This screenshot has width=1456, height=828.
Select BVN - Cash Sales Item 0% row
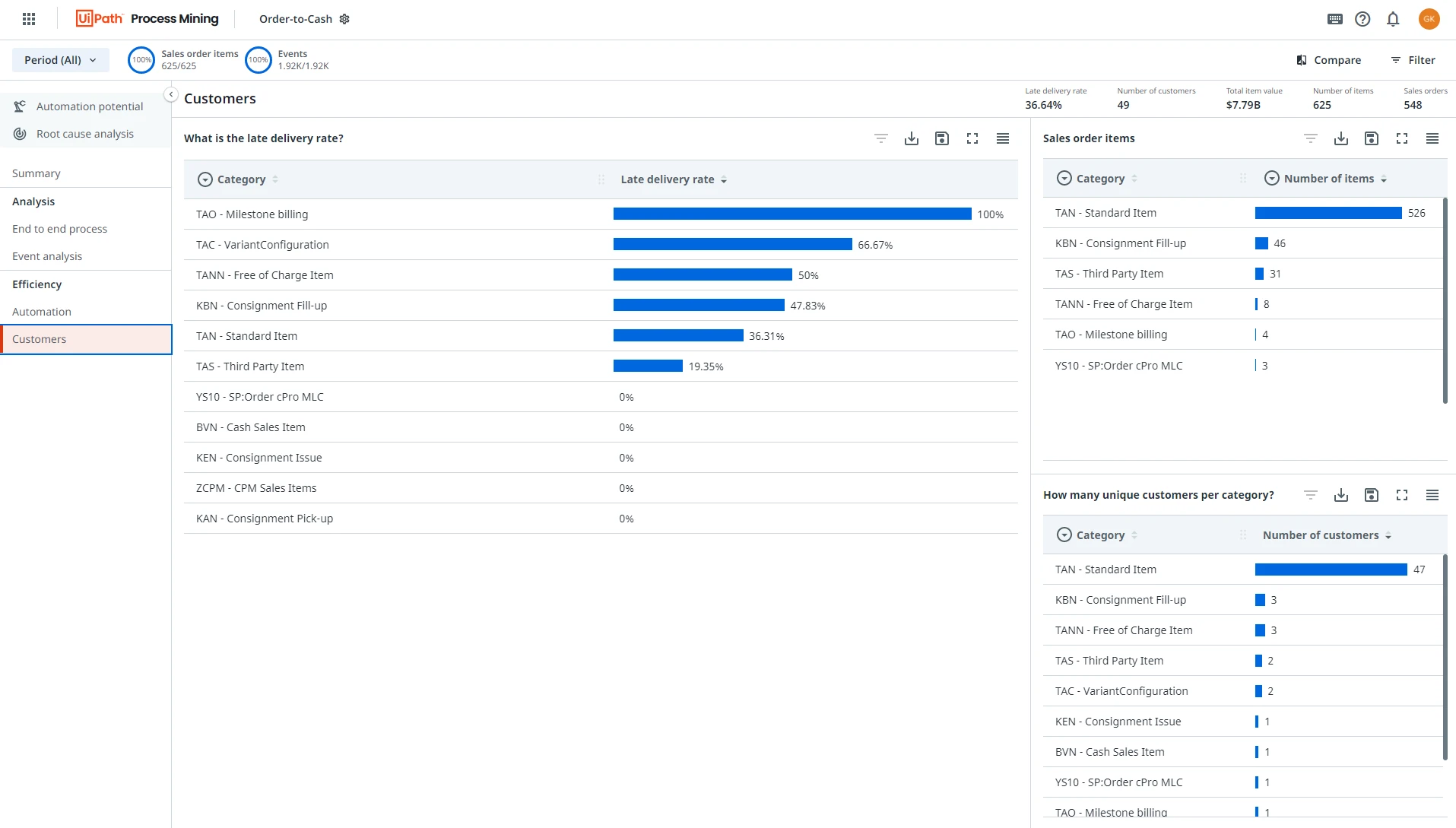click(601, 427)
